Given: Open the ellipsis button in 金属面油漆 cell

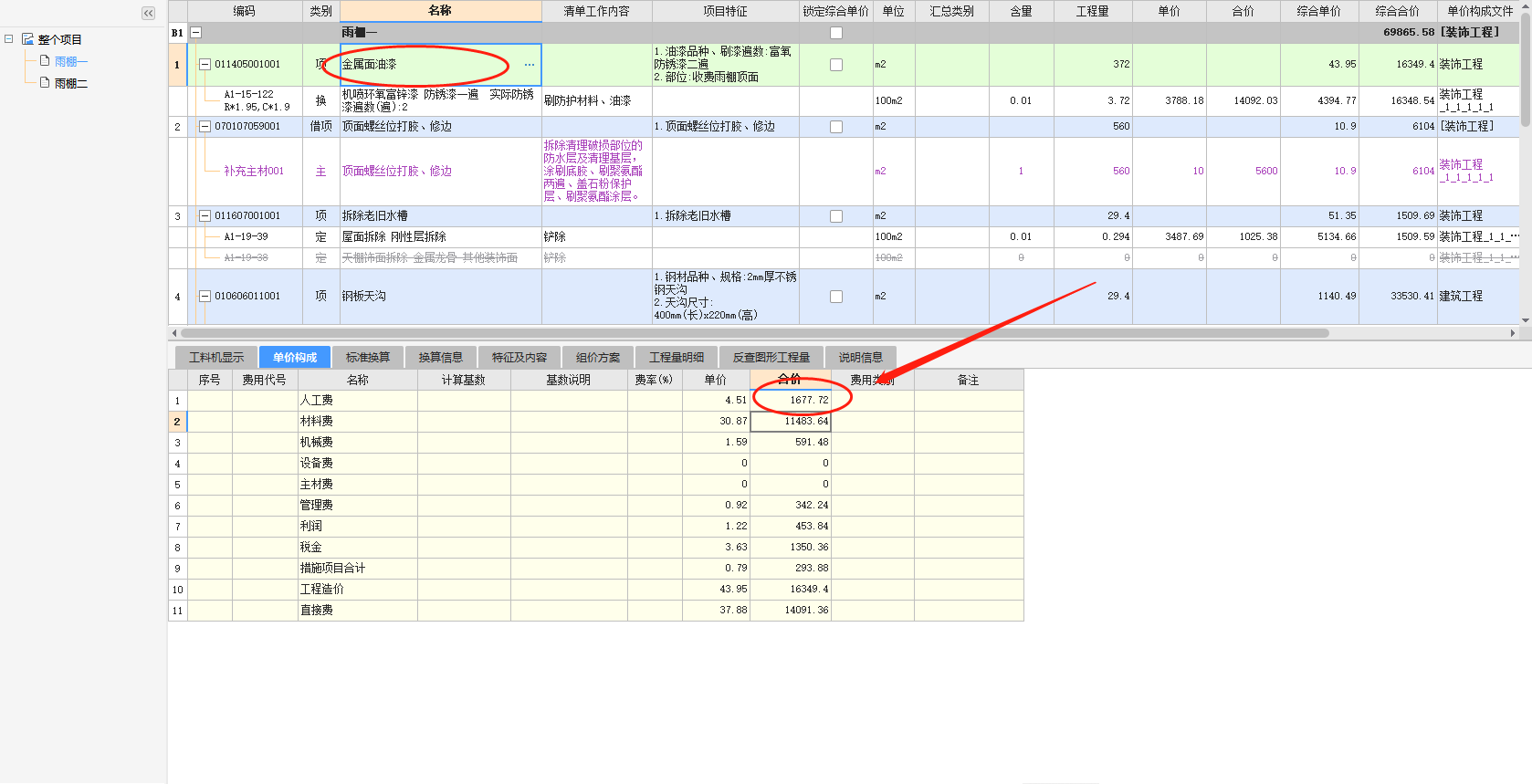Looking at the screenshot, I should click(x=530, y=65).
